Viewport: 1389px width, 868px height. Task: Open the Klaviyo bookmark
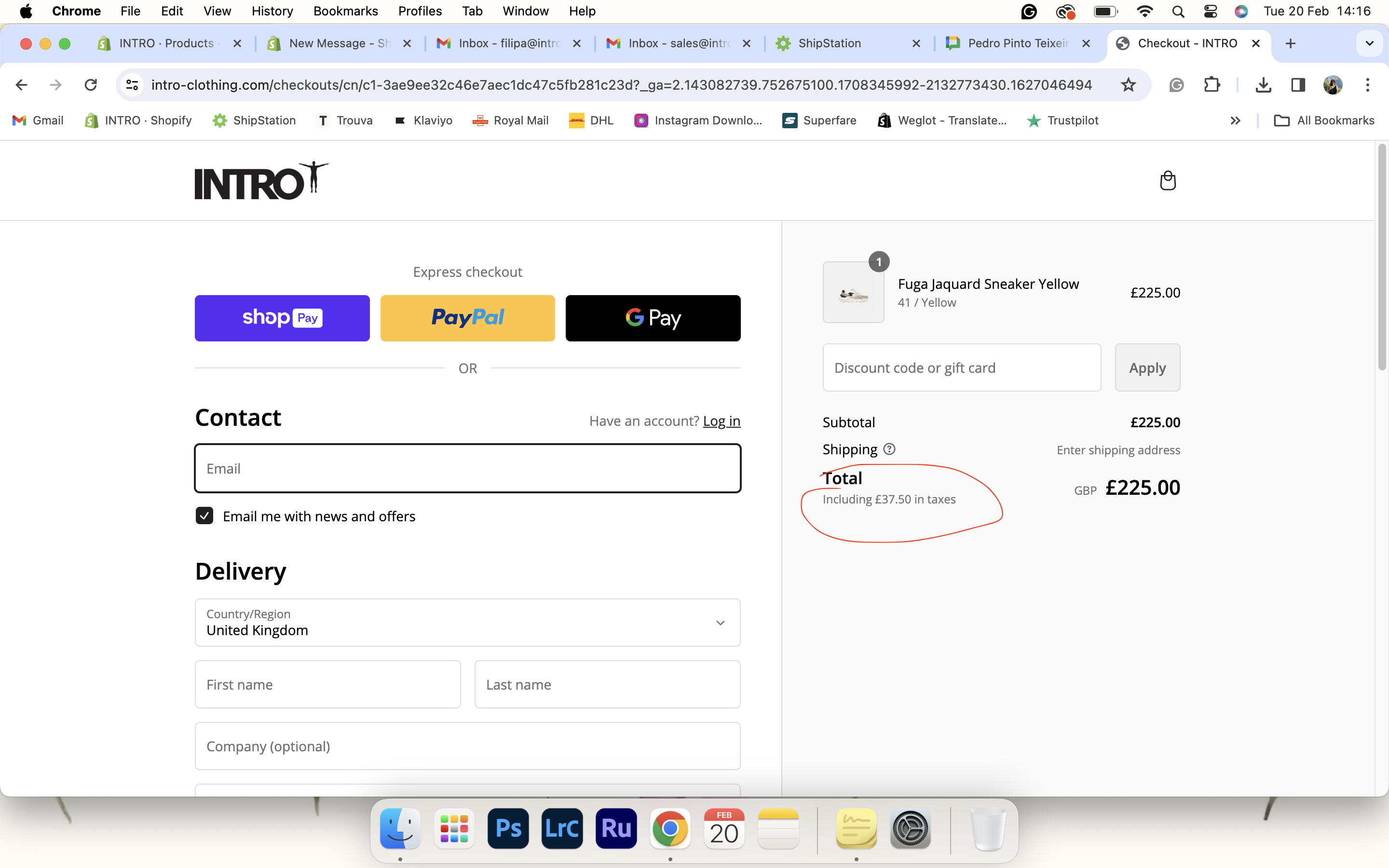(423, 121)
